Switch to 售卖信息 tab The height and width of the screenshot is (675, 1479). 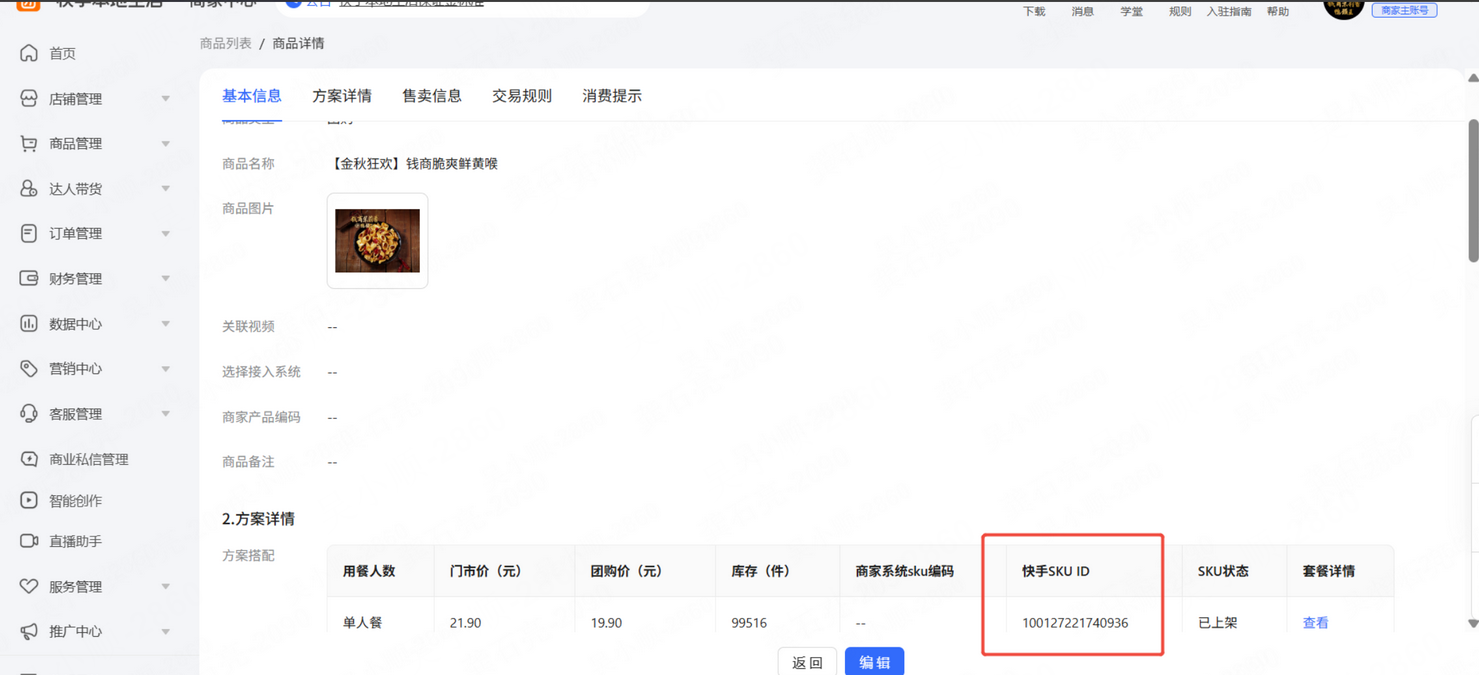pyautogui.click(x=432, y=96)
